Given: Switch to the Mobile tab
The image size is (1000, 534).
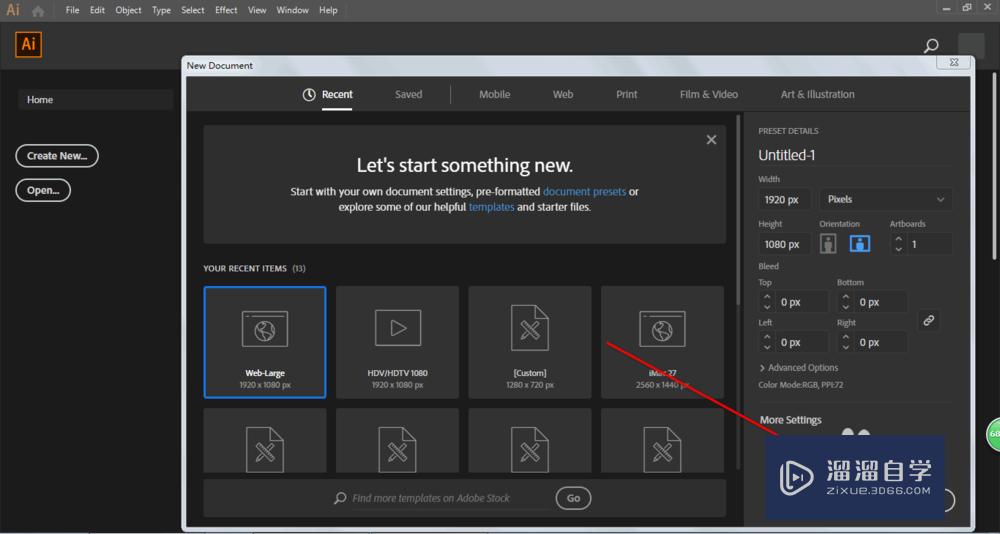Looking at the screenshot, I should 494,94.
